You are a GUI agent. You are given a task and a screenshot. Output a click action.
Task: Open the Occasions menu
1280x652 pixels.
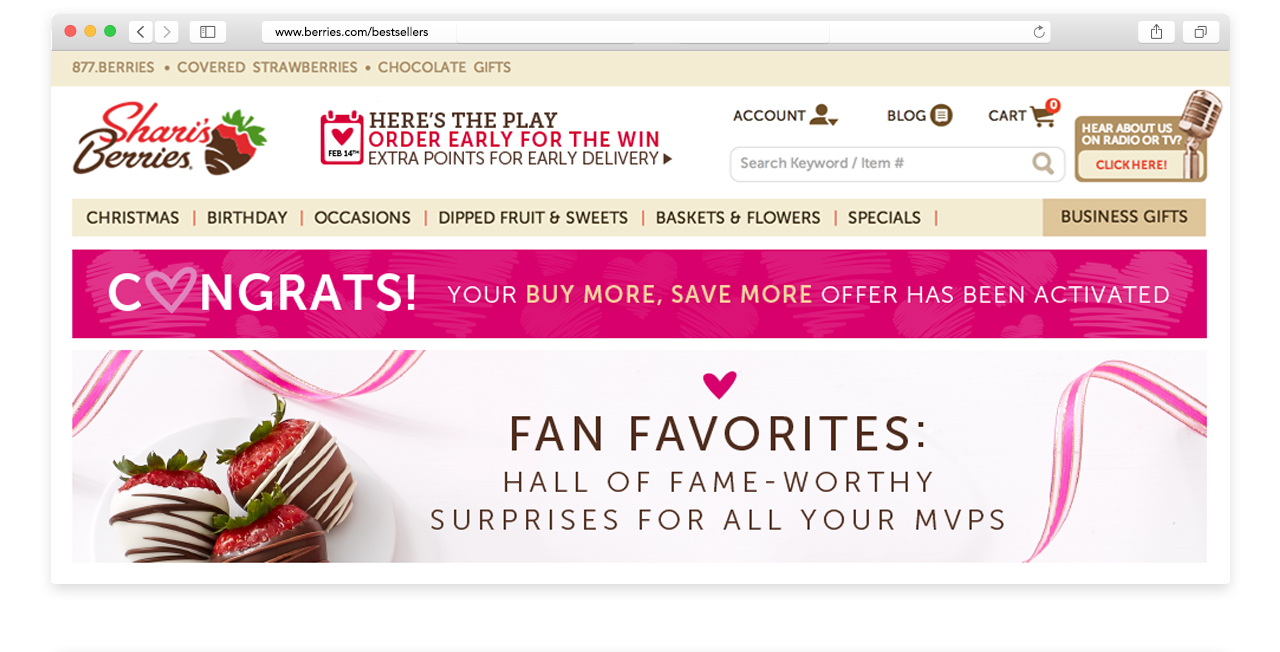pyautogui.click(x=362, y=217)
